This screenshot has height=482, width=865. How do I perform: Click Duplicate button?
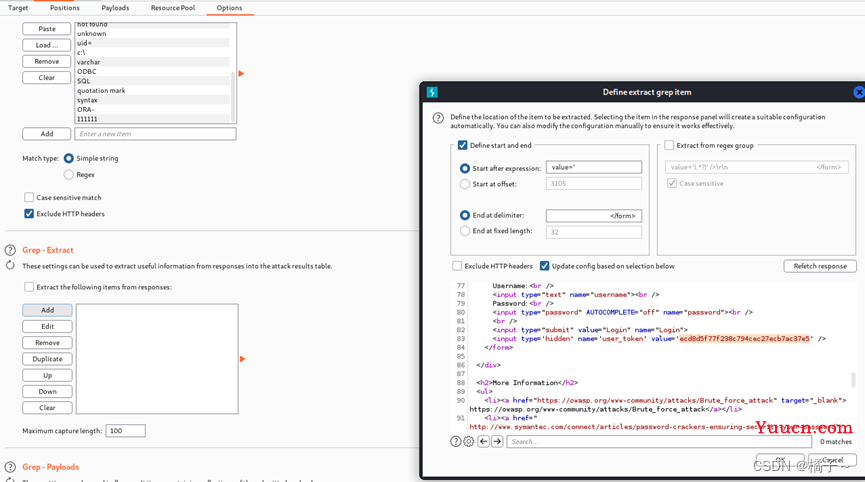[47, 359]
